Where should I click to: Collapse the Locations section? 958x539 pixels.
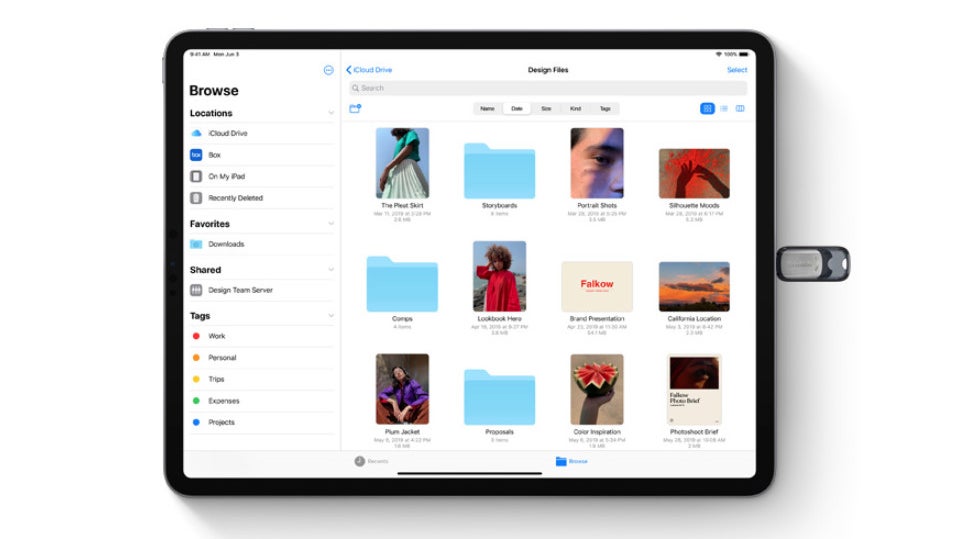[331, 113]
